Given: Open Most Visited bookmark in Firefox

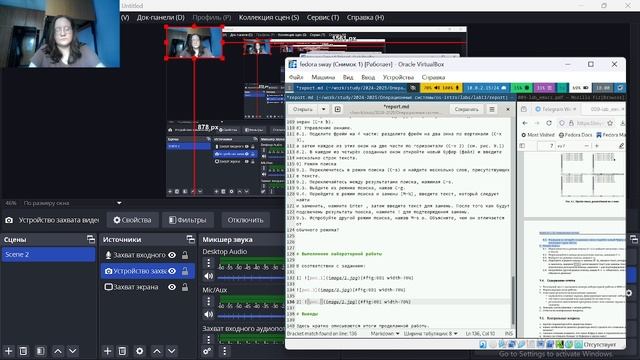Looking at the screenshot, I should [x=538, y=135].
